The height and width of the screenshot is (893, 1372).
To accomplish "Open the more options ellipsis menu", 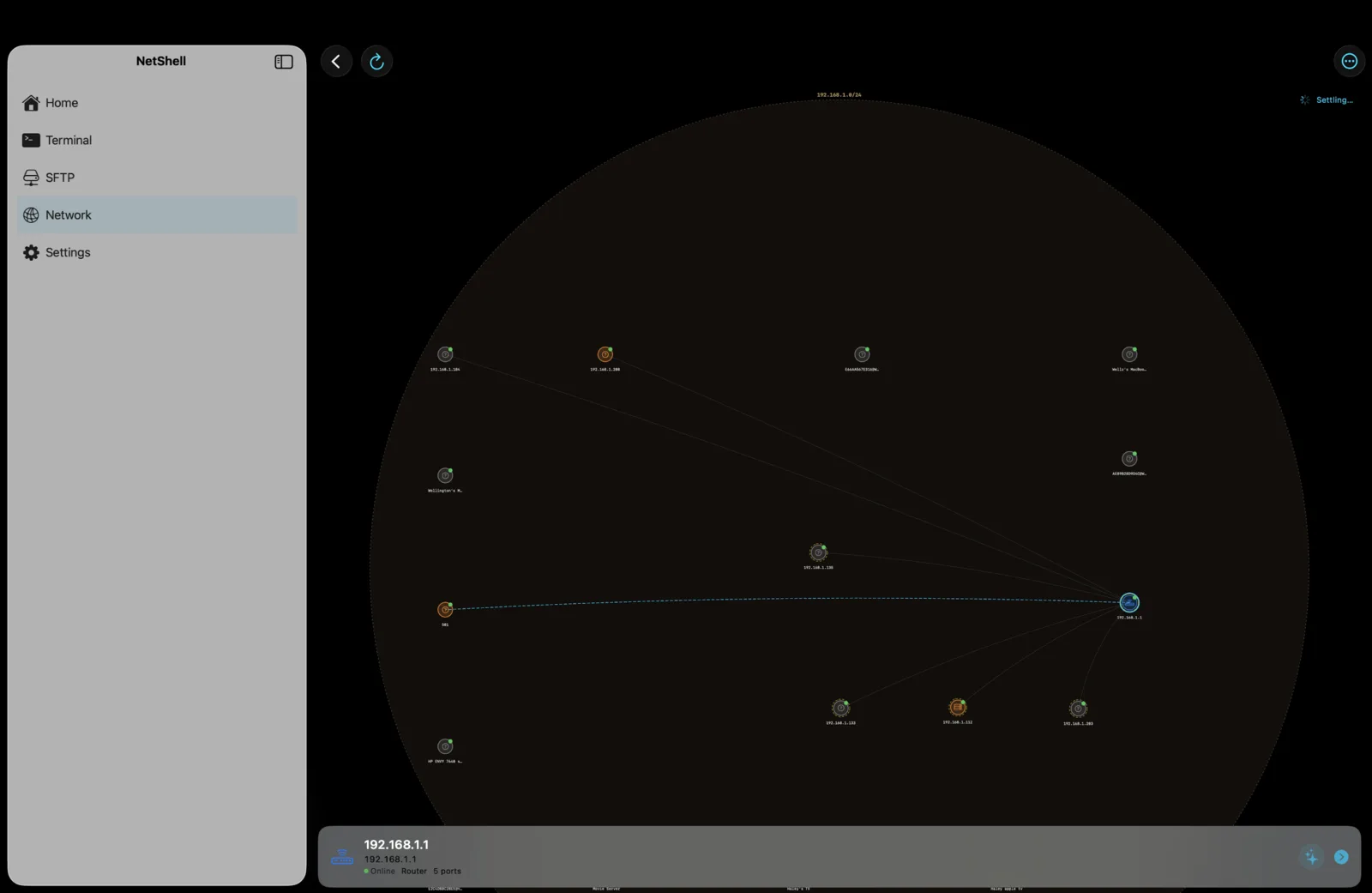I will tap(1349, 61).
